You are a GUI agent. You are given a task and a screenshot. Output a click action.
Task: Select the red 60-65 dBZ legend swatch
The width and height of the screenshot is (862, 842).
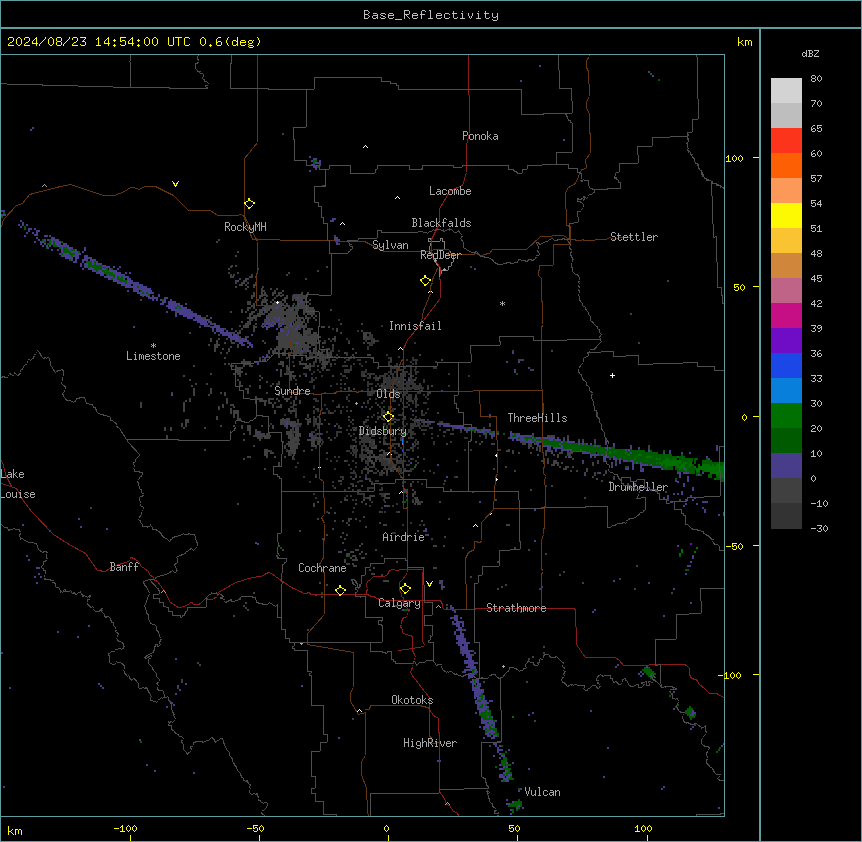click(x=786, y=141)
